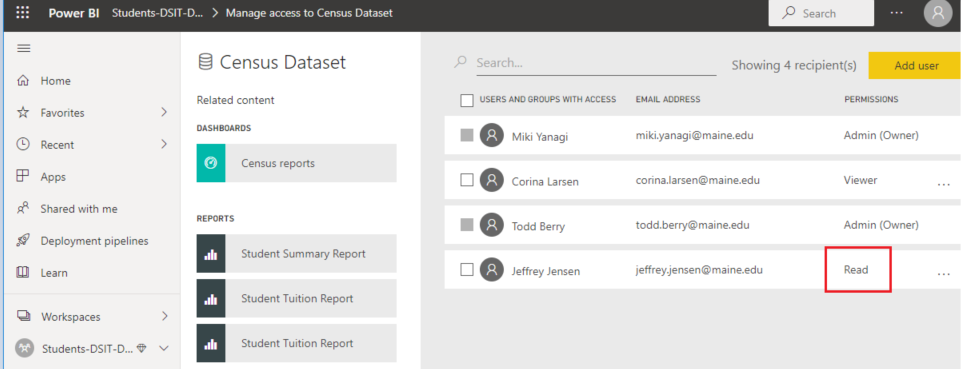Click Jeffrey Jensen's avatar icon
The image size is (961, 369).
[491, 270]
